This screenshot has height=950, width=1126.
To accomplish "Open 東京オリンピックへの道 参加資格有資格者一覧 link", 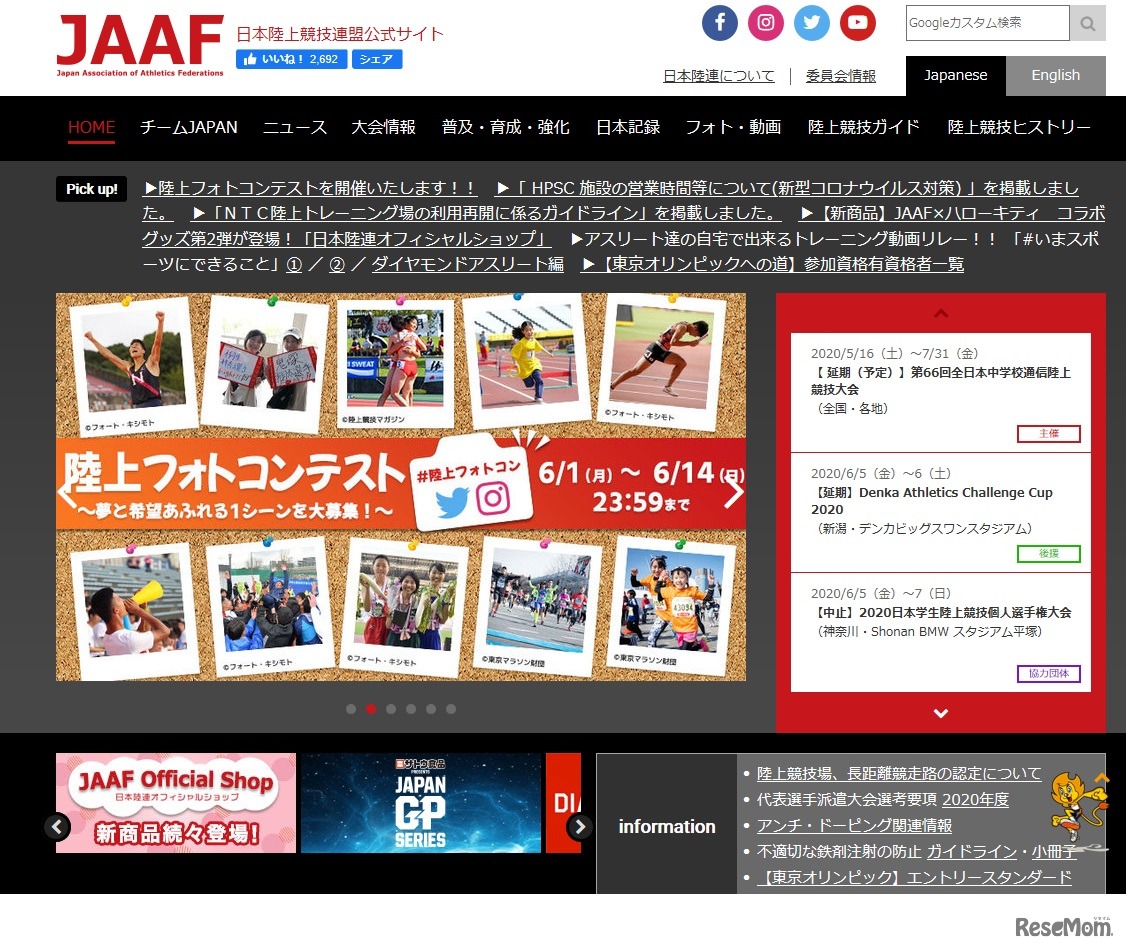I will click(772, 264).
